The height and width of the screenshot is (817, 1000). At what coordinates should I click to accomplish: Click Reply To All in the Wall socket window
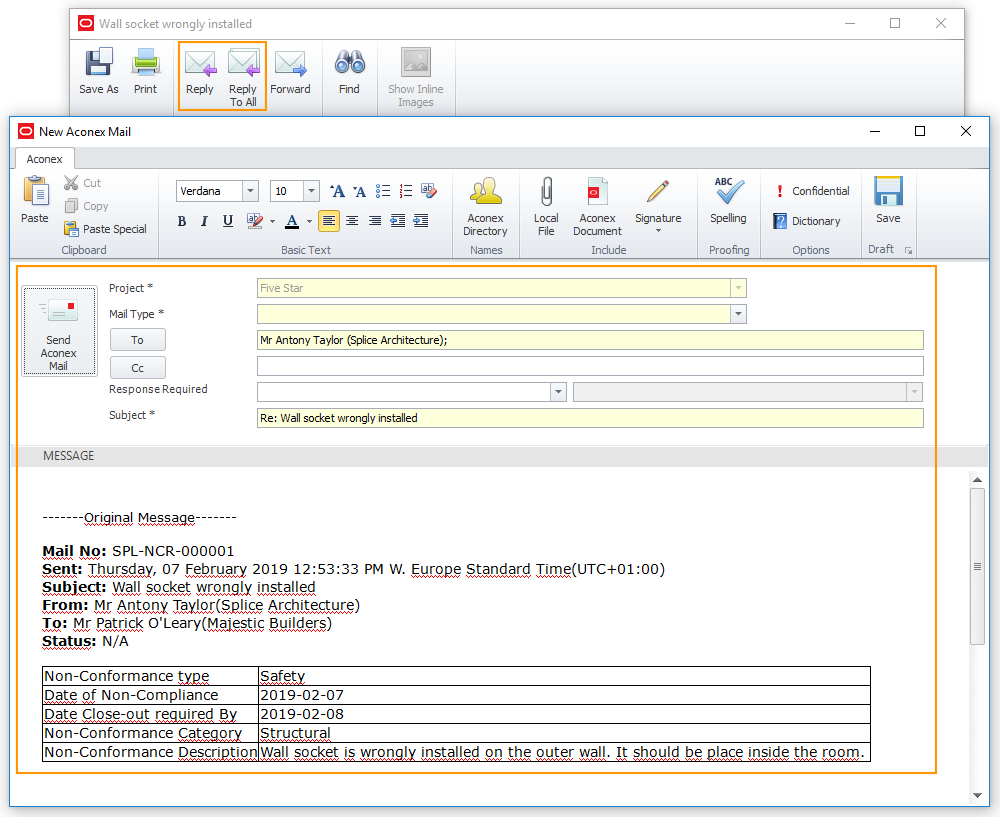[243, 77]
